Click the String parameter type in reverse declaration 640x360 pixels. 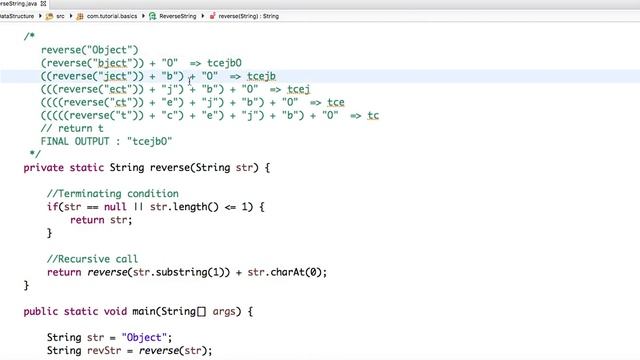213,167
